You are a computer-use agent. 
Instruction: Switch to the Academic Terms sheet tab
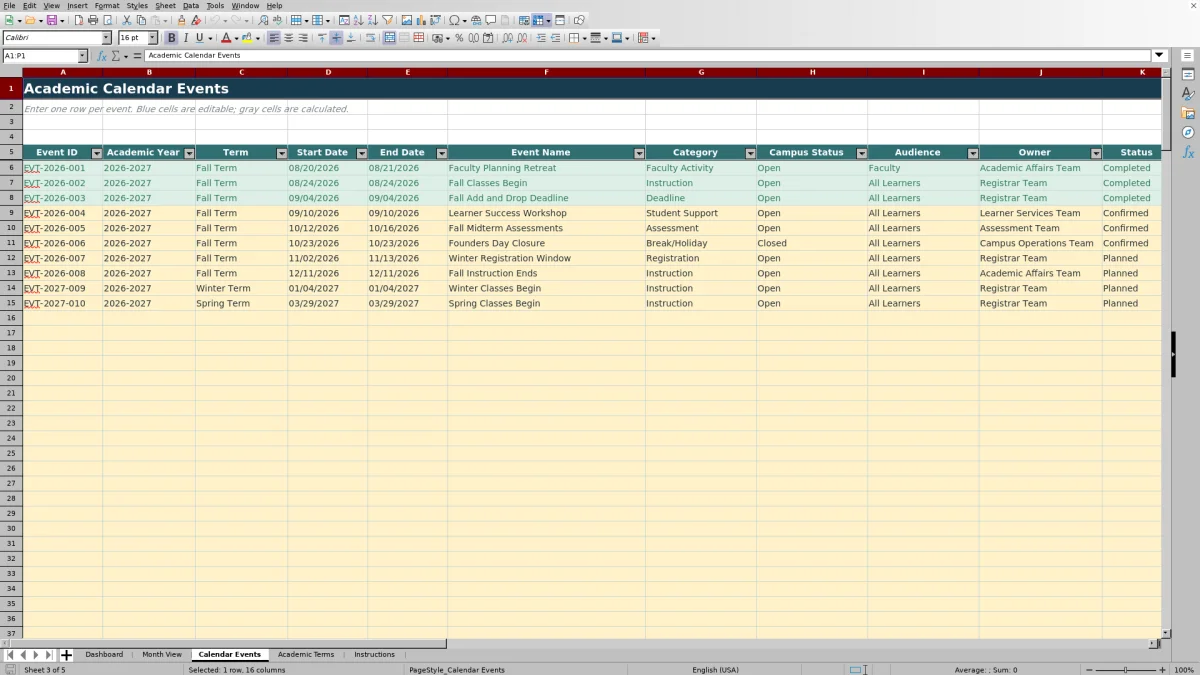pos(306,655)
